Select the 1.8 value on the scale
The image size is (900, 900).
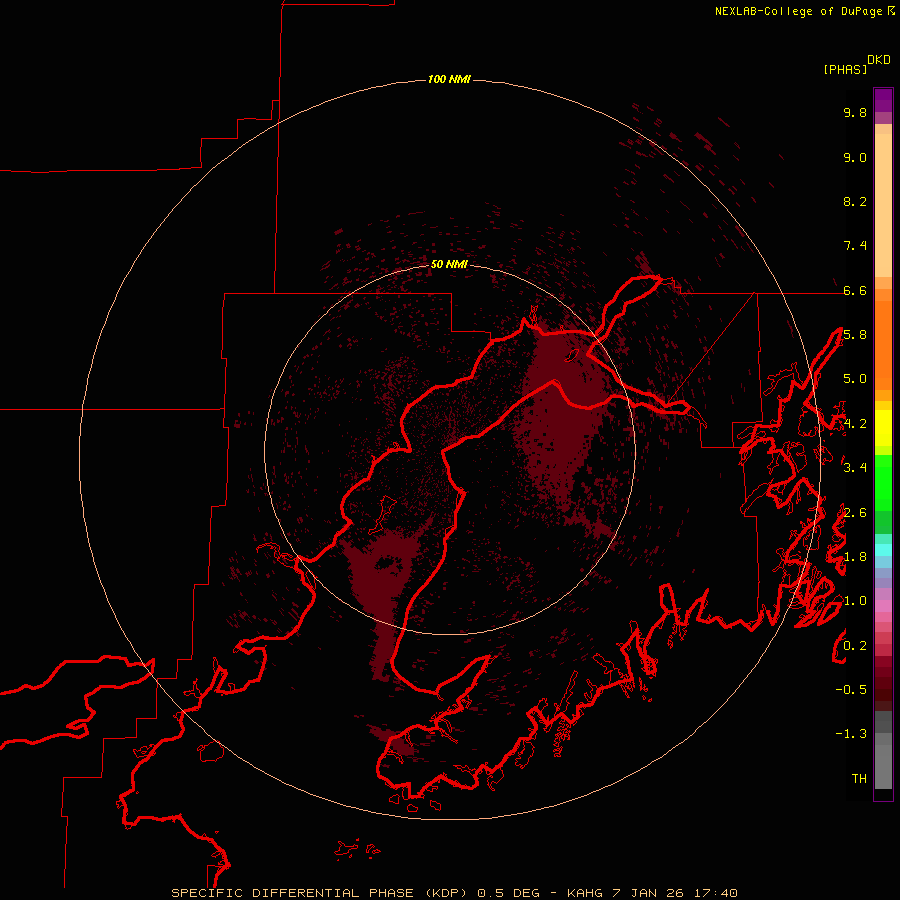[855, 557]
